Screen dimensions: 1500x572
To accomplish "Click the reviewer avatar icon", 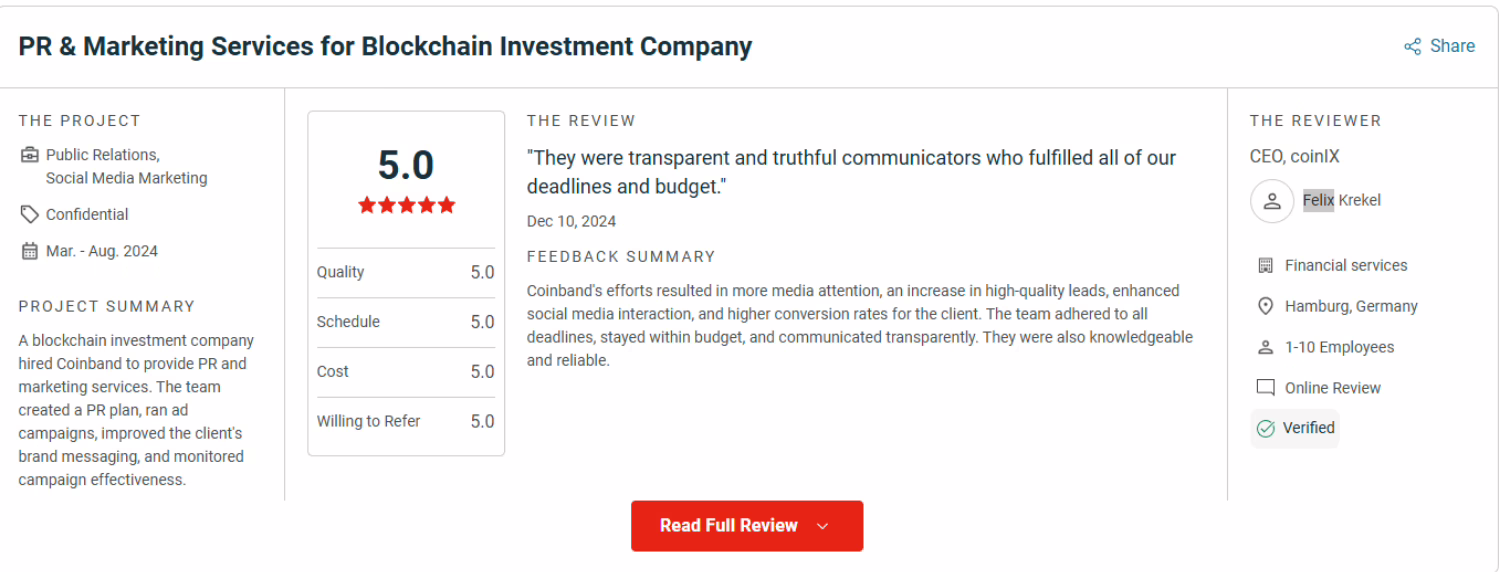I will [1272, 201].
